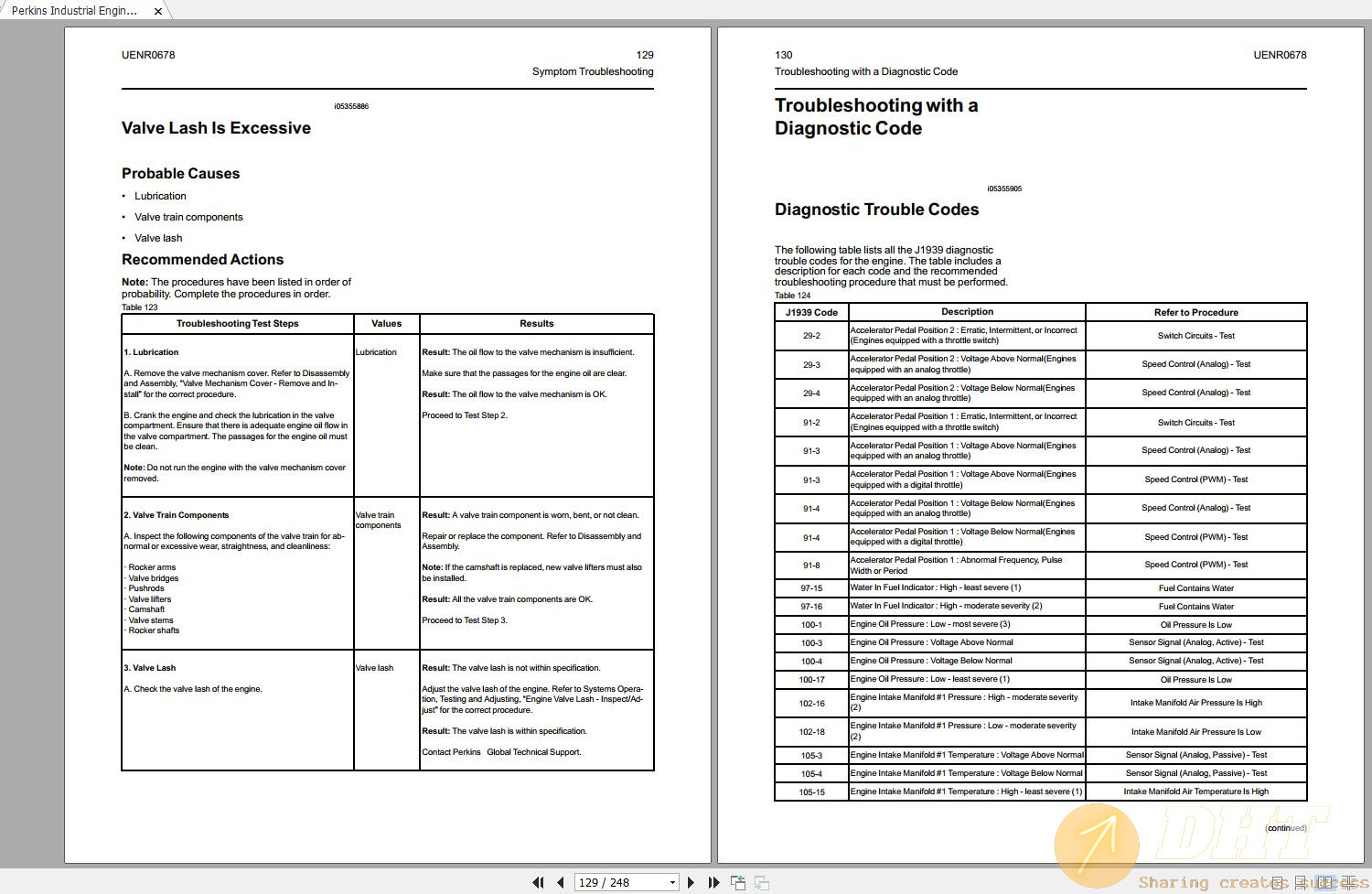Go to the previous page
This screenshot has height=894, width=1372.
tap(561, 882)
